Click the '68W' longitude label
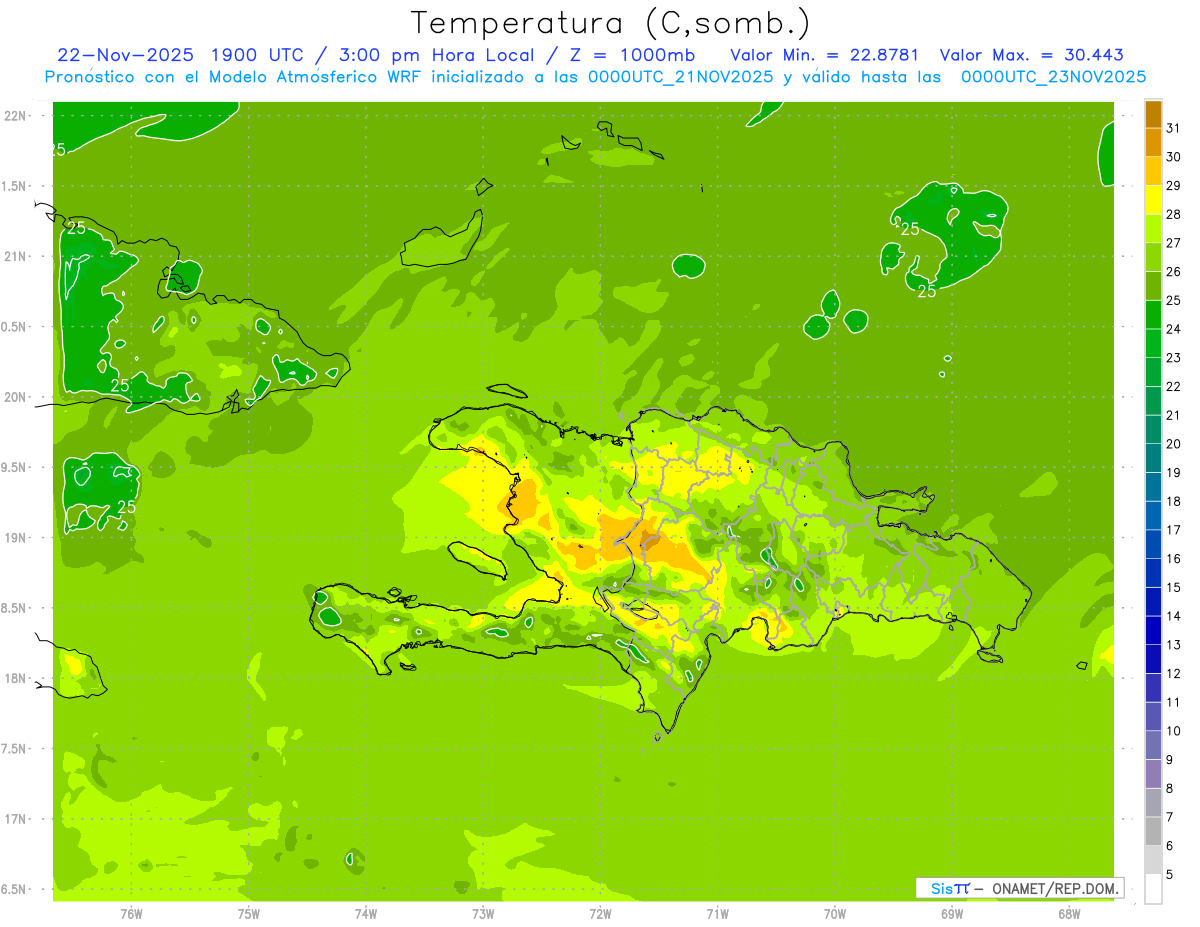1200x927 pixels. 1069,914
